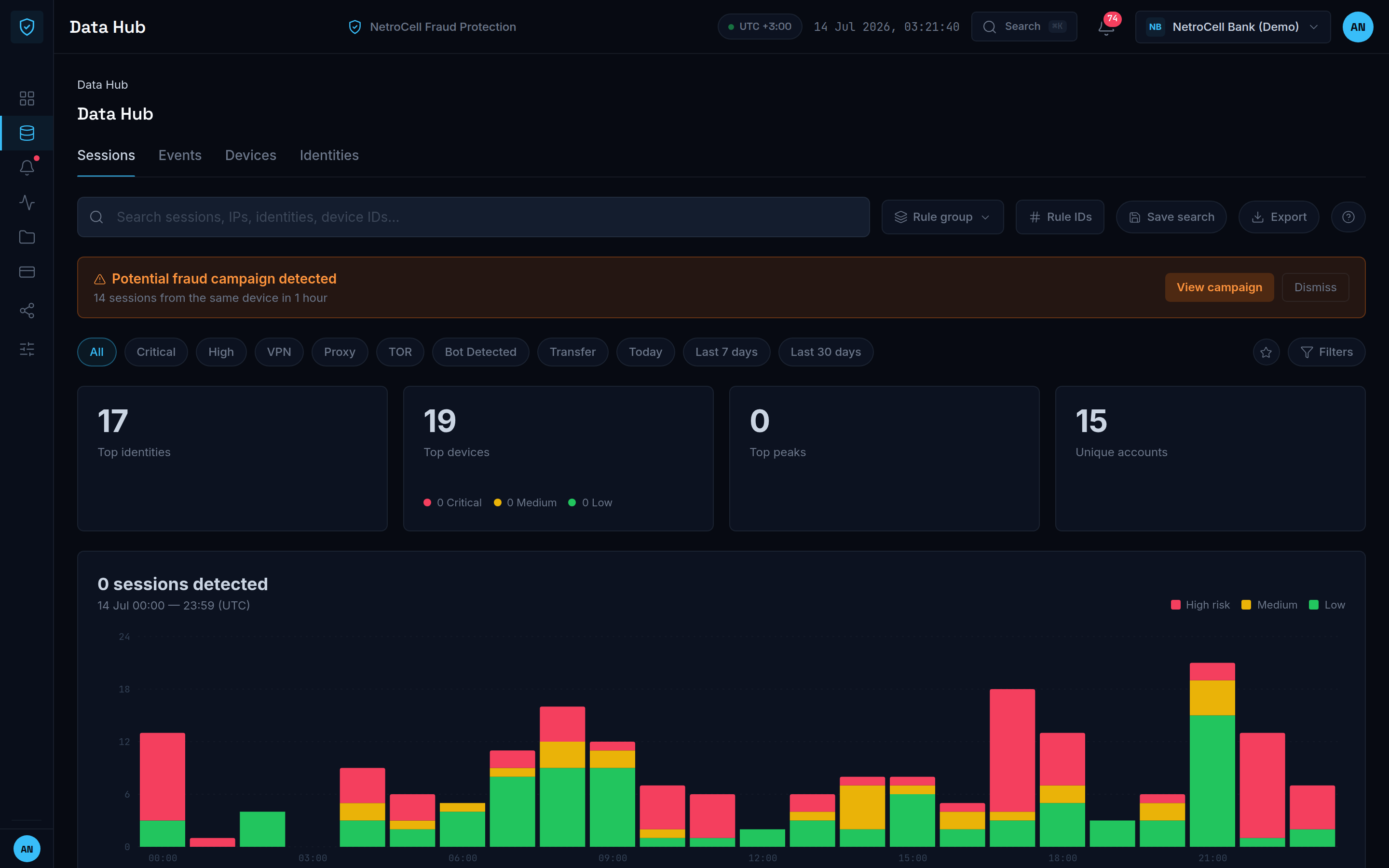Click the help question mark icon
This screenshot has height=868, width=1389.
coord(1348,217)
